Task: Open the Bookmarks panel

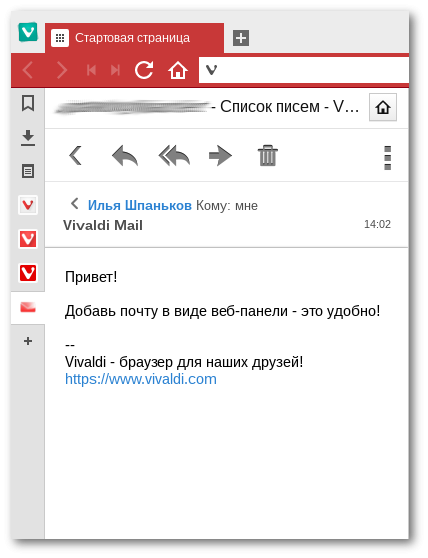Action: point(28,103)
